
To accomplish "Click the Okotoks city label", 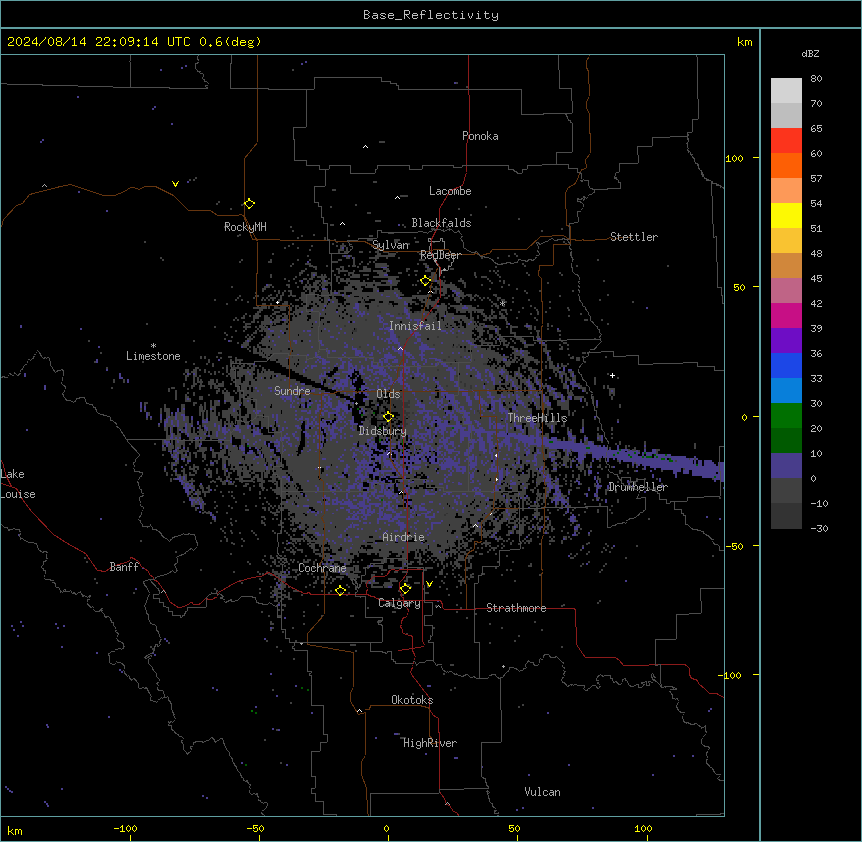I will coord(412,700).
